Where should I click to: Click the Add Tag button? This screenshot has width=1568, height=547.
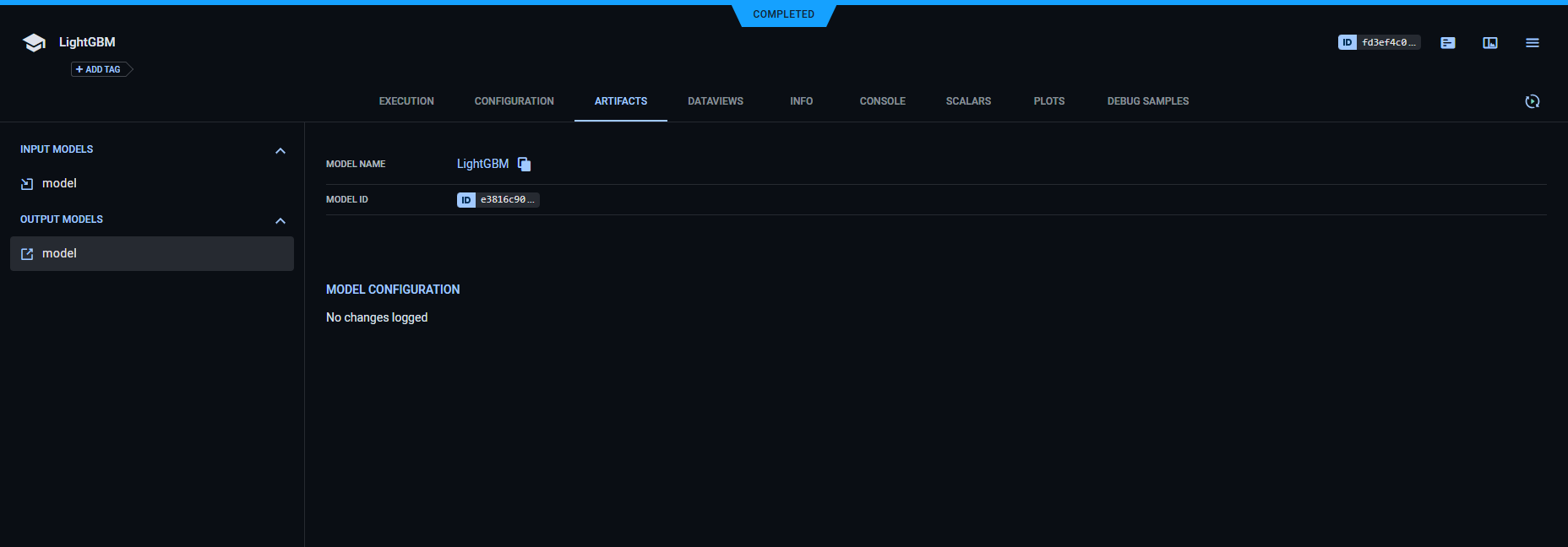[x=99, y=69]
